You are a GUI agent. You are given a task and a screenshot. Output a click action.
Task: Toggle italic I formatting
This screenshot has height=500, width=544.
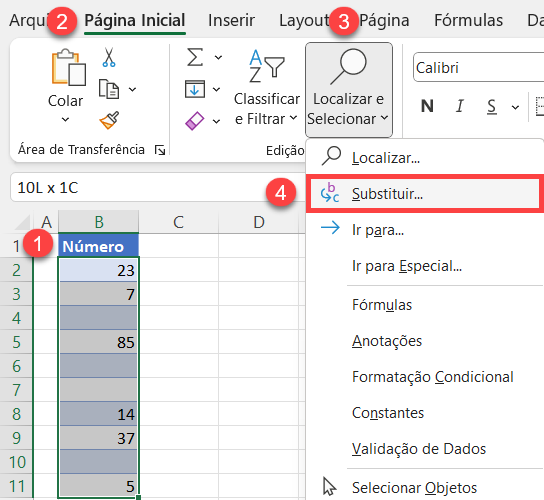(460, 106)
